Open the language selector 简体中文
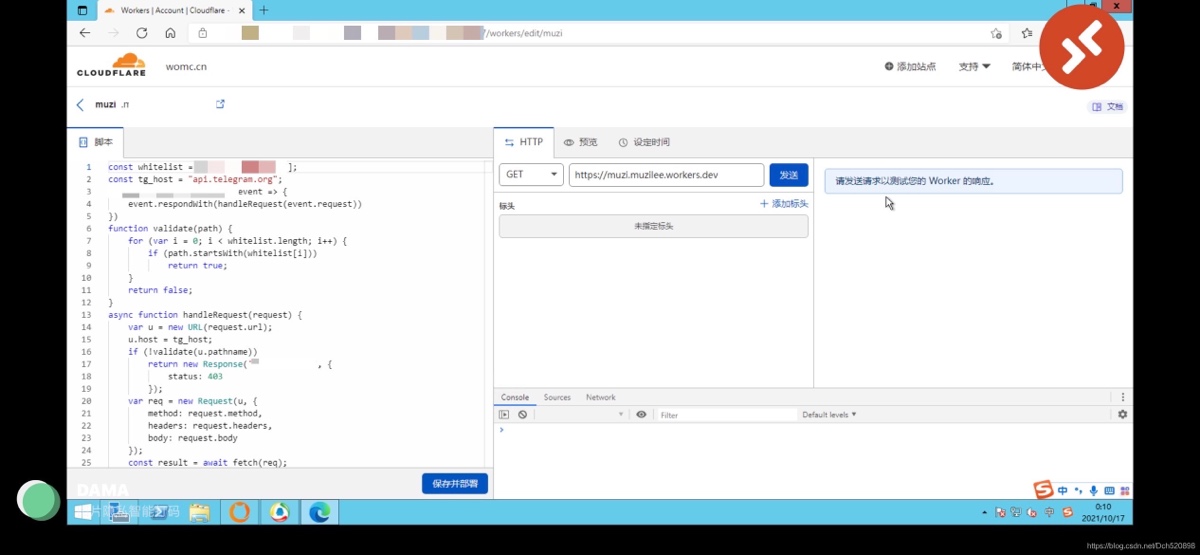Viewport: 1200px width, 555px height. [1027, 66]
